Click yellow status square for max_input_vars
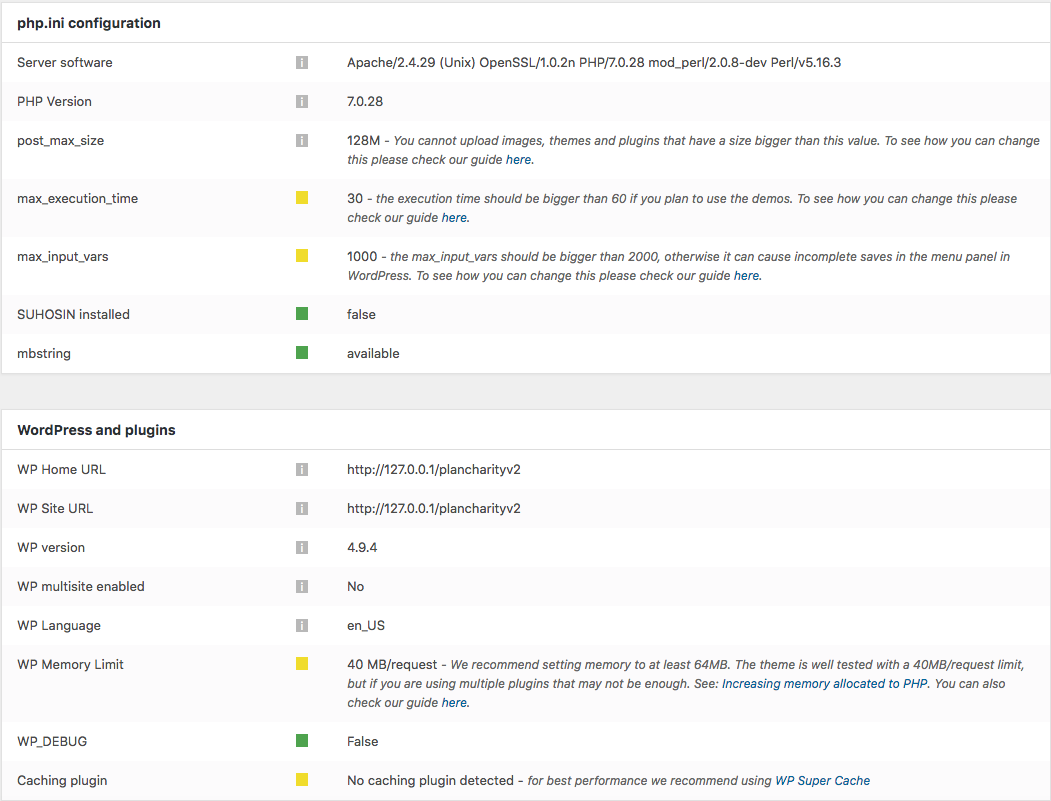The image size is (1051, 801). [x=302, y=256]
